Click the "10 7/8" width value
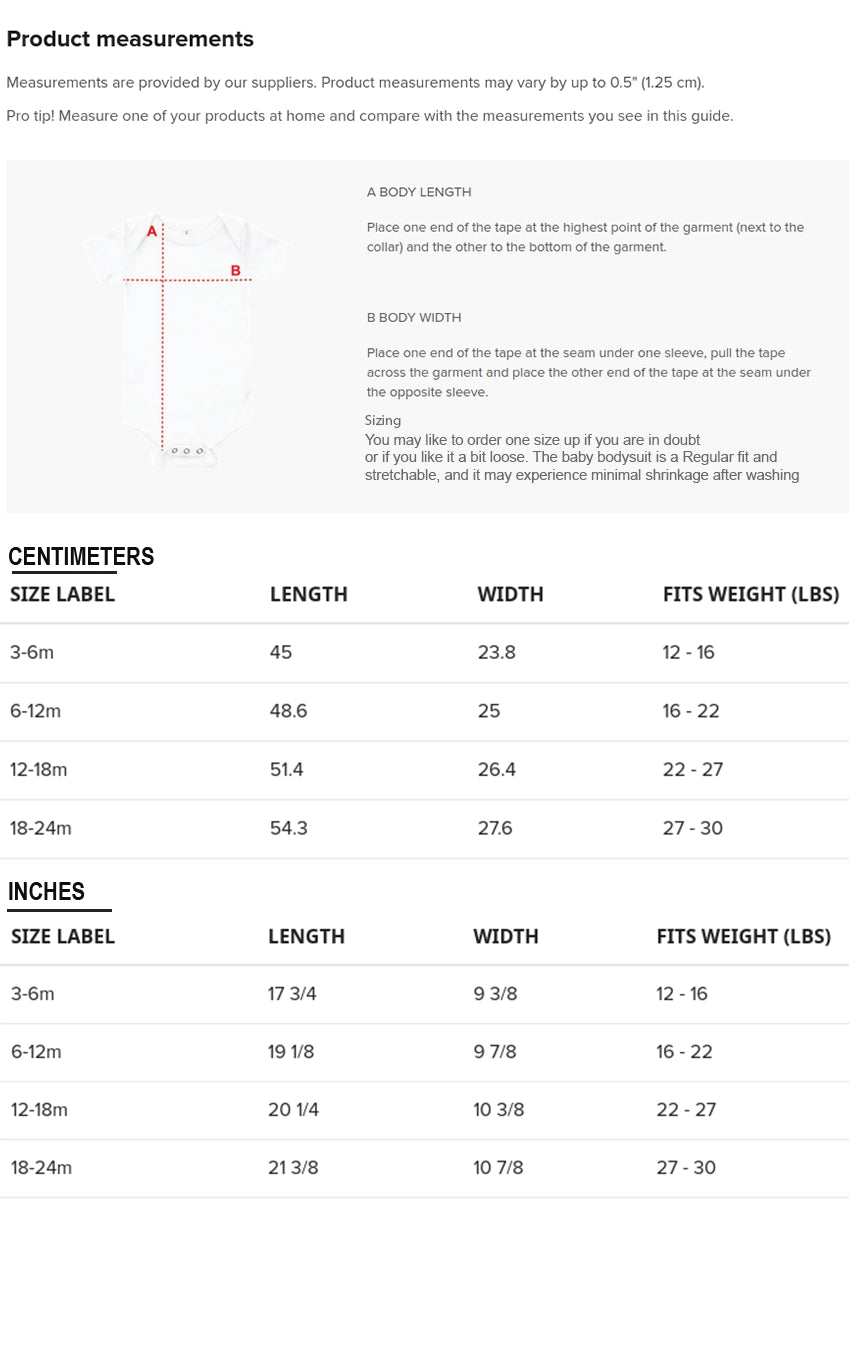The image size is (850, 1350). click(x=498, y=1168)
